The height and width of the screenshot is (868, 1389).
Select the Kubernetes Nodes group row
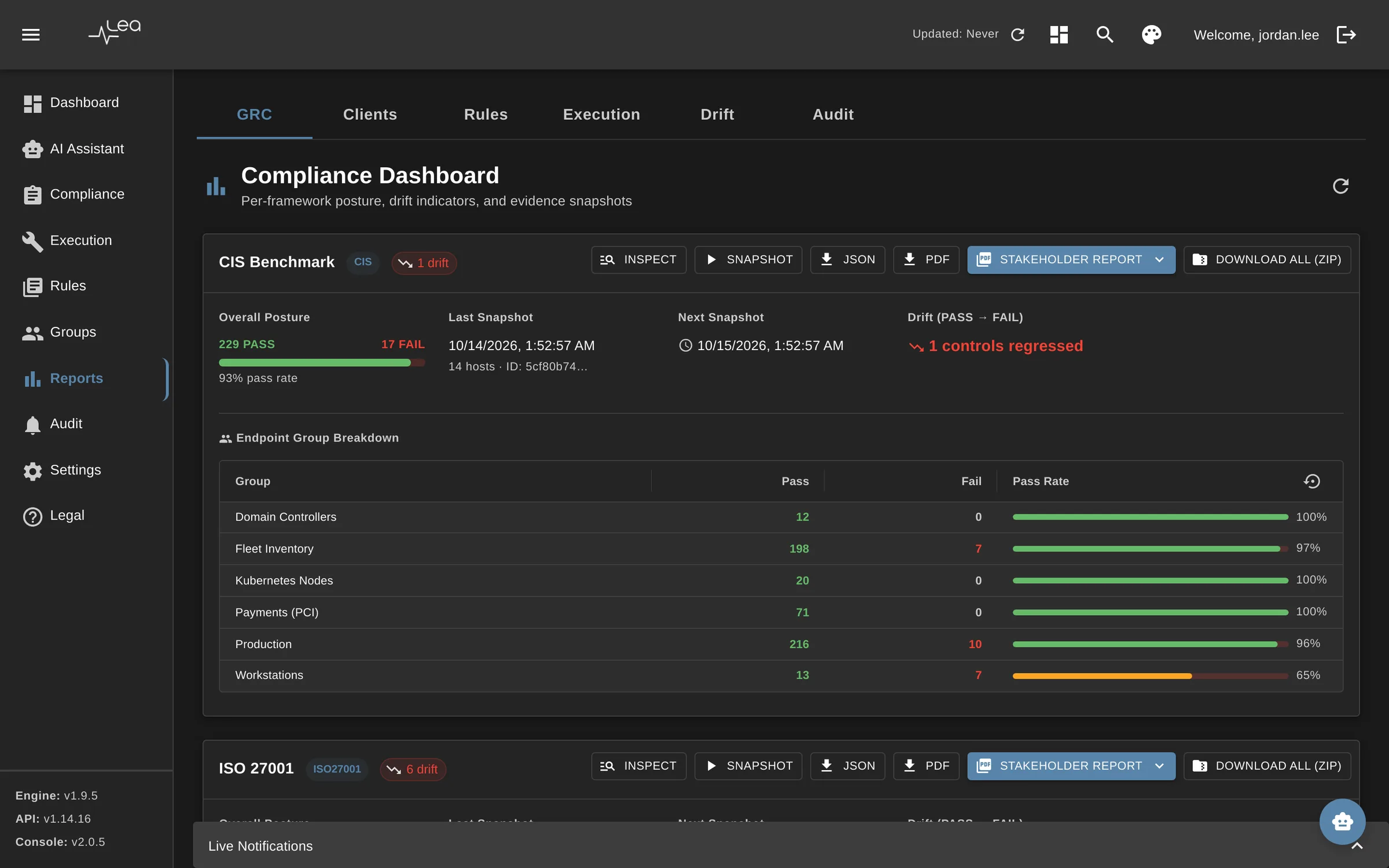(781, 580)
